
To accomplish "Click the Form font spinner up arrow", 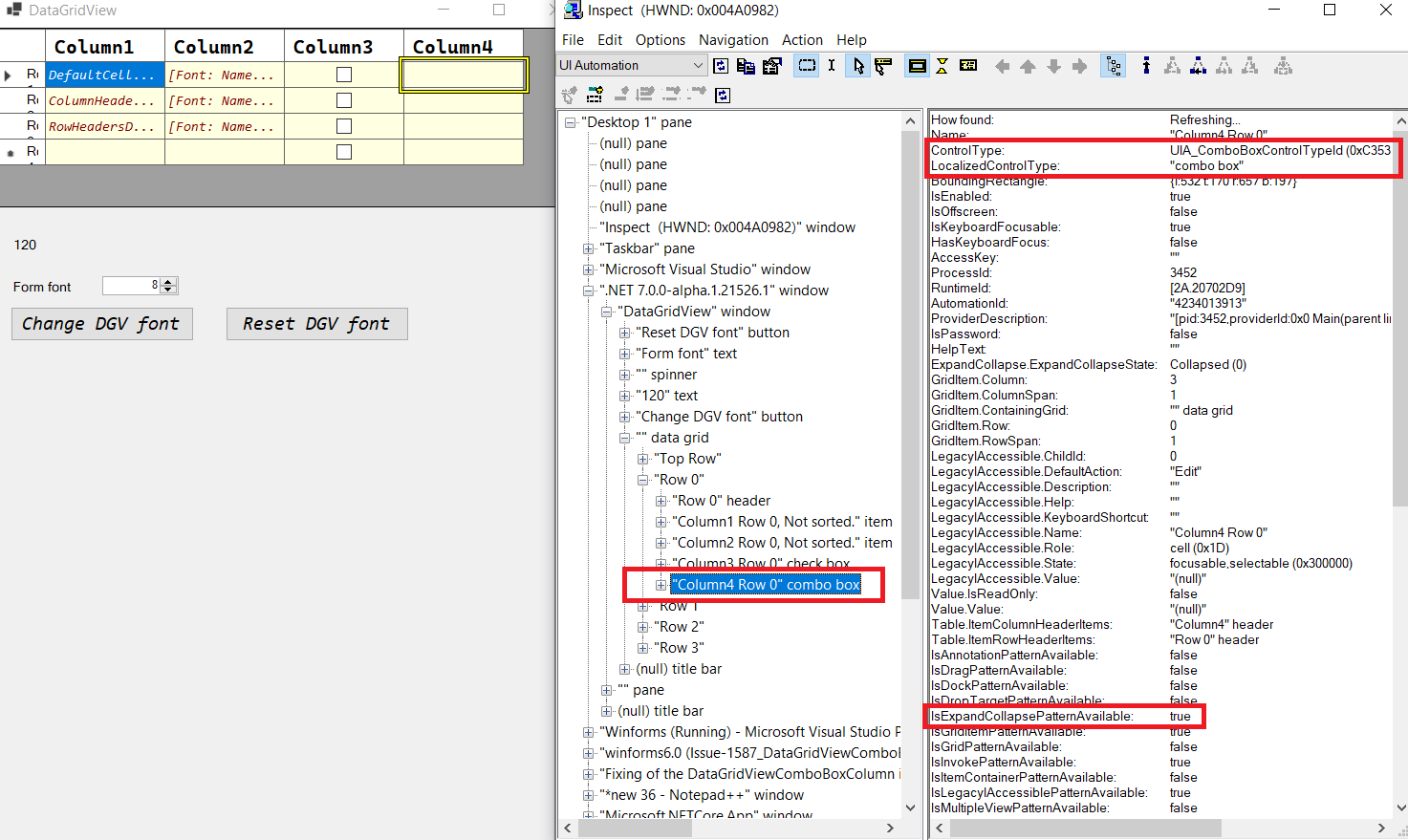I will 169,281.
